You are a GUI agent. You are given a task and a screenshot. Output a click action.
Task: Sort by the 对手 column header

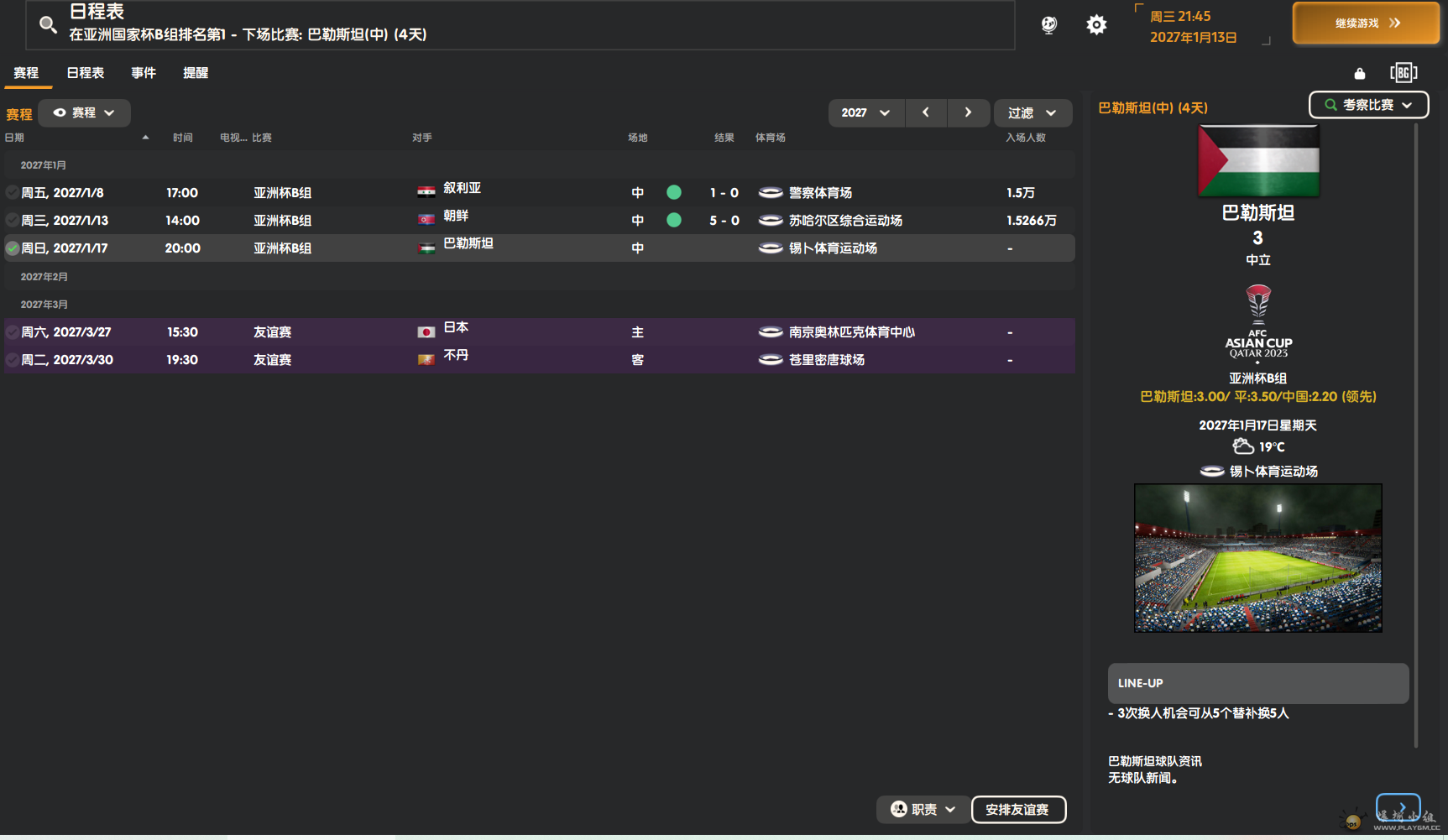[422, 138]
